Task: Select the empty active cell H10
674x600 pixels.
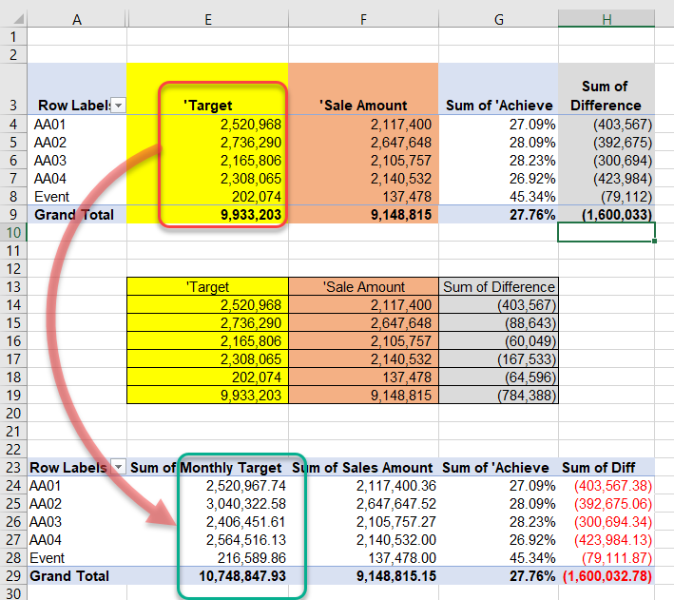Action: pyautogui.click(x=606, y=232)
